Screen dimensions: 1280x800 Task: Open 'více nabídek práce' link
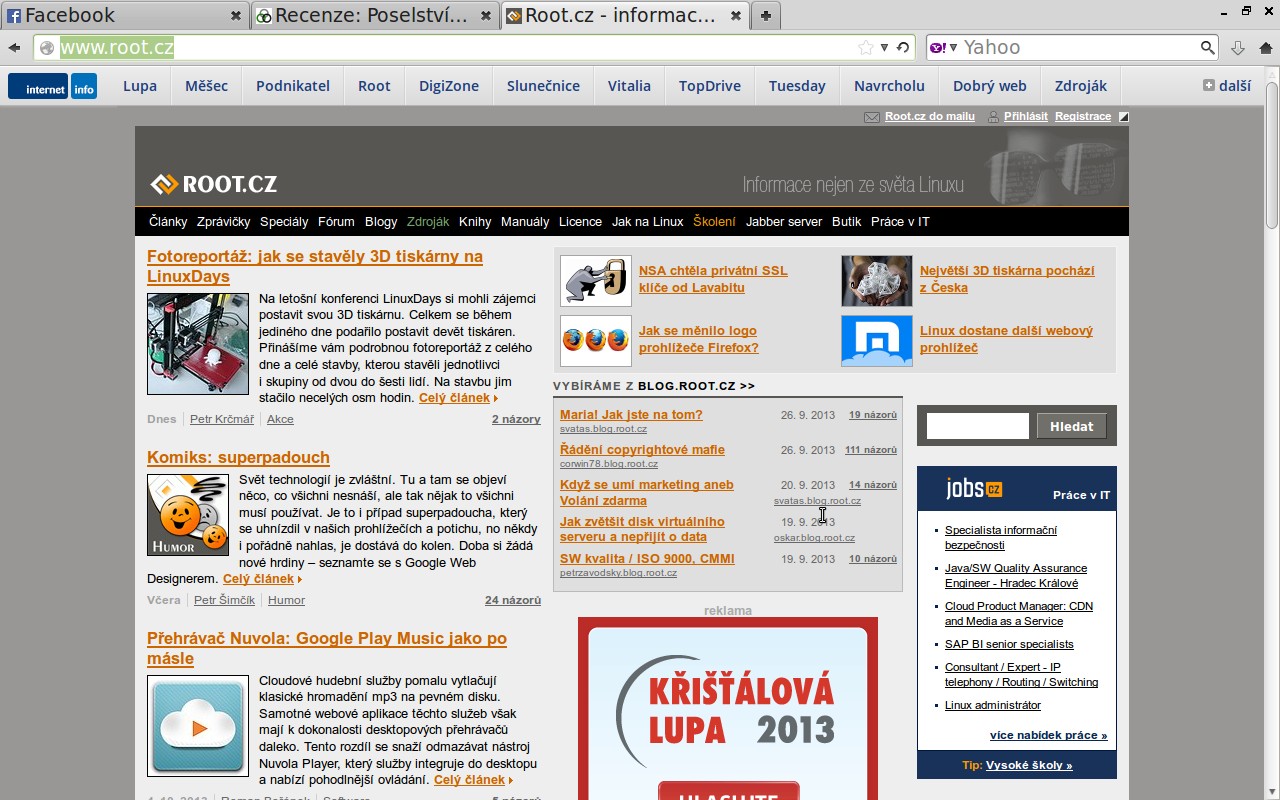(1049, 735)
